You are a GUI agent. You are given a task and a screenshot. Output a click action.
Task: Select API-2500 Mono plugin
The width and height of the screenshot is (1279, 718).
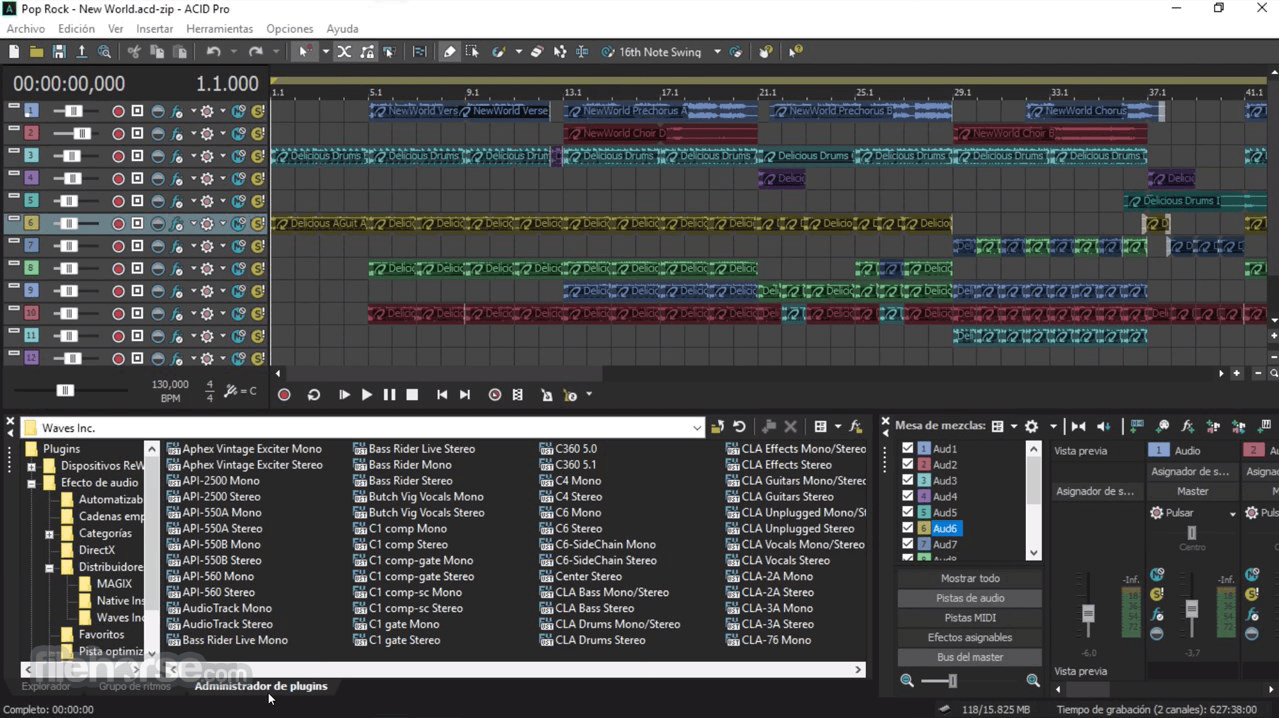pyautogui.click(x=221, y=481)
